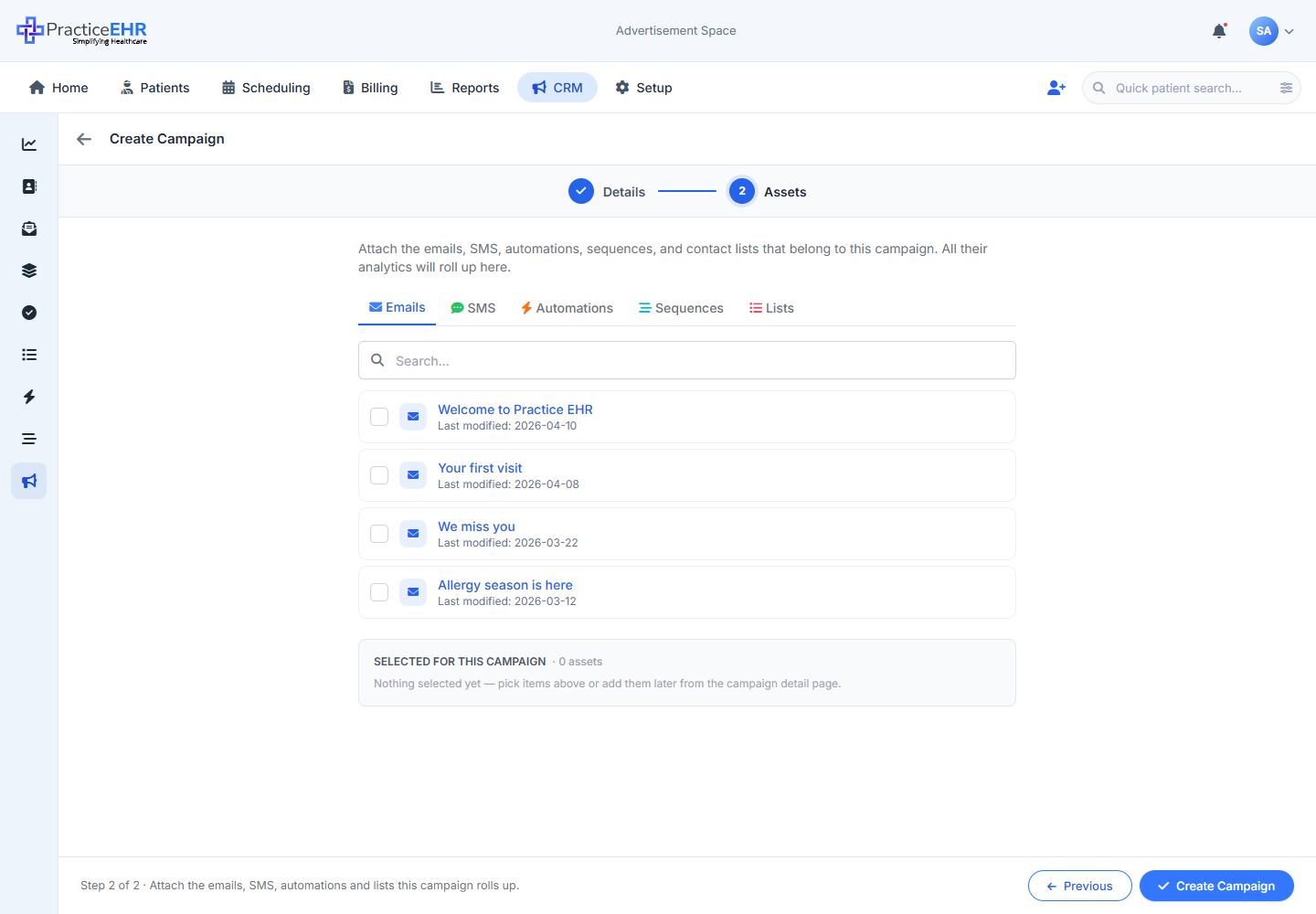The image size is (1316, 914).
Task: Click the assets Search field
Action: click(687, 360)
